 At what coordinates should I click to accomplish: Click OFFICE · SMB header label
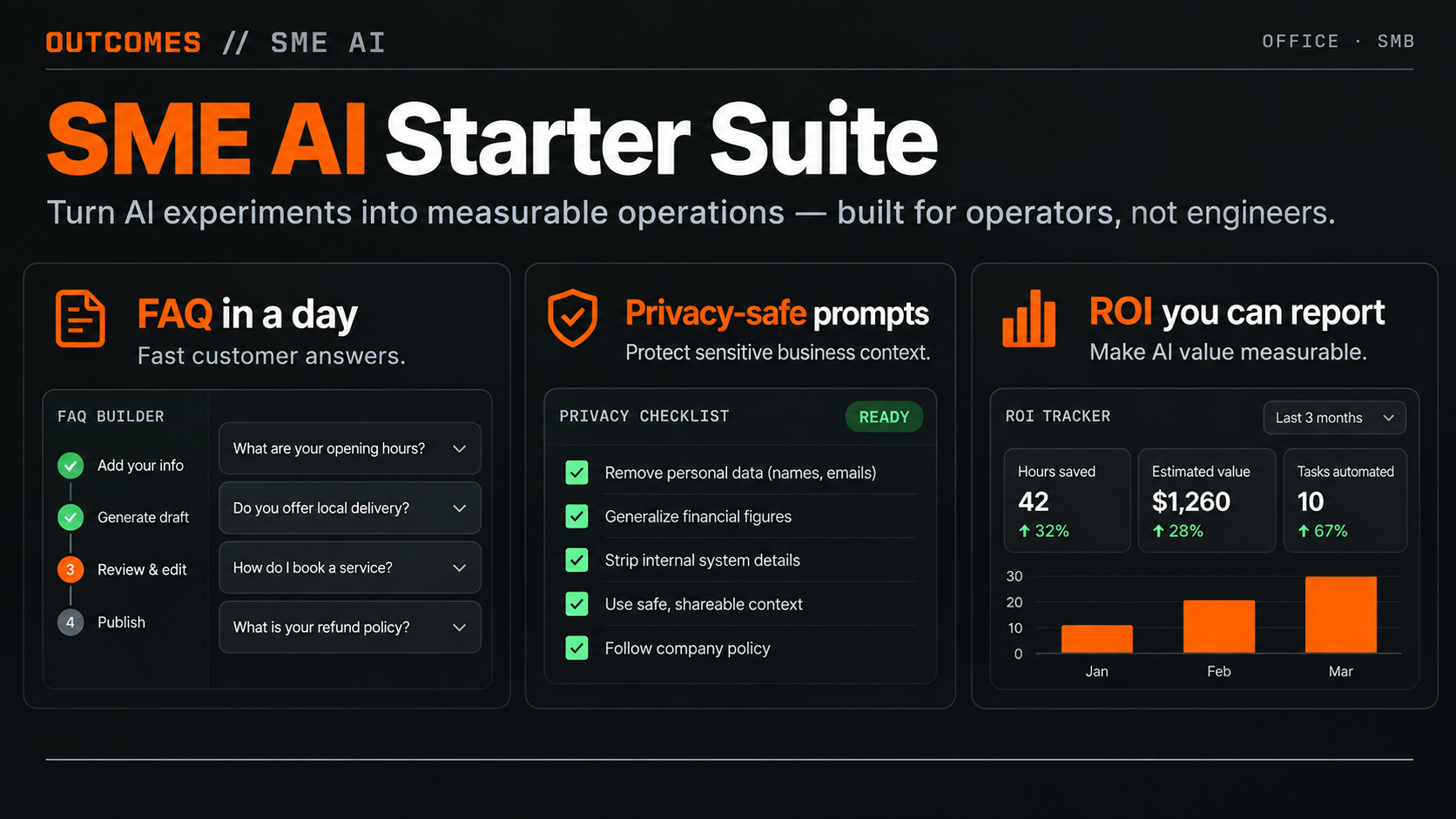pyautogui.click(x=1338, y=41)
